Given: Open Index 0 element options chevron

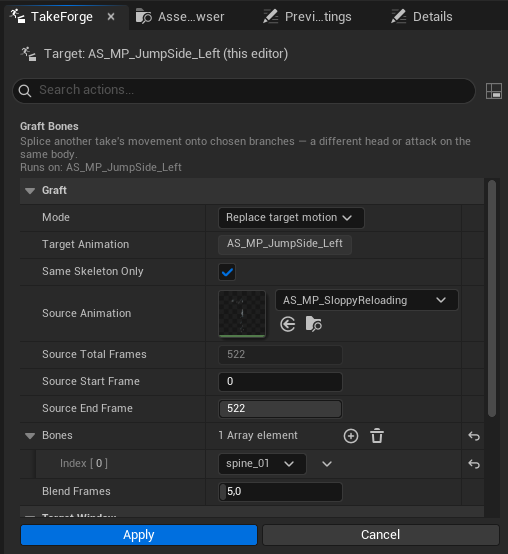Looking at the screenshot, I should (x=327, y=464).
